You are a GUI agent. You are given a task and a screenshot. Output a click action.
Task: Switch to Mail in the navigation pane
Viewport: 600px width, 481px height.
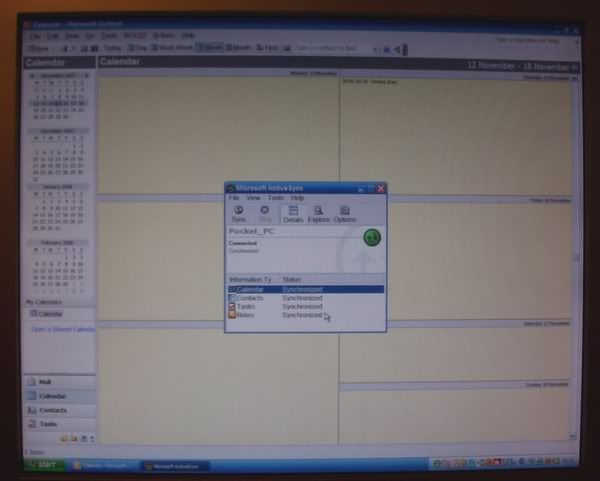pos(45,382)
